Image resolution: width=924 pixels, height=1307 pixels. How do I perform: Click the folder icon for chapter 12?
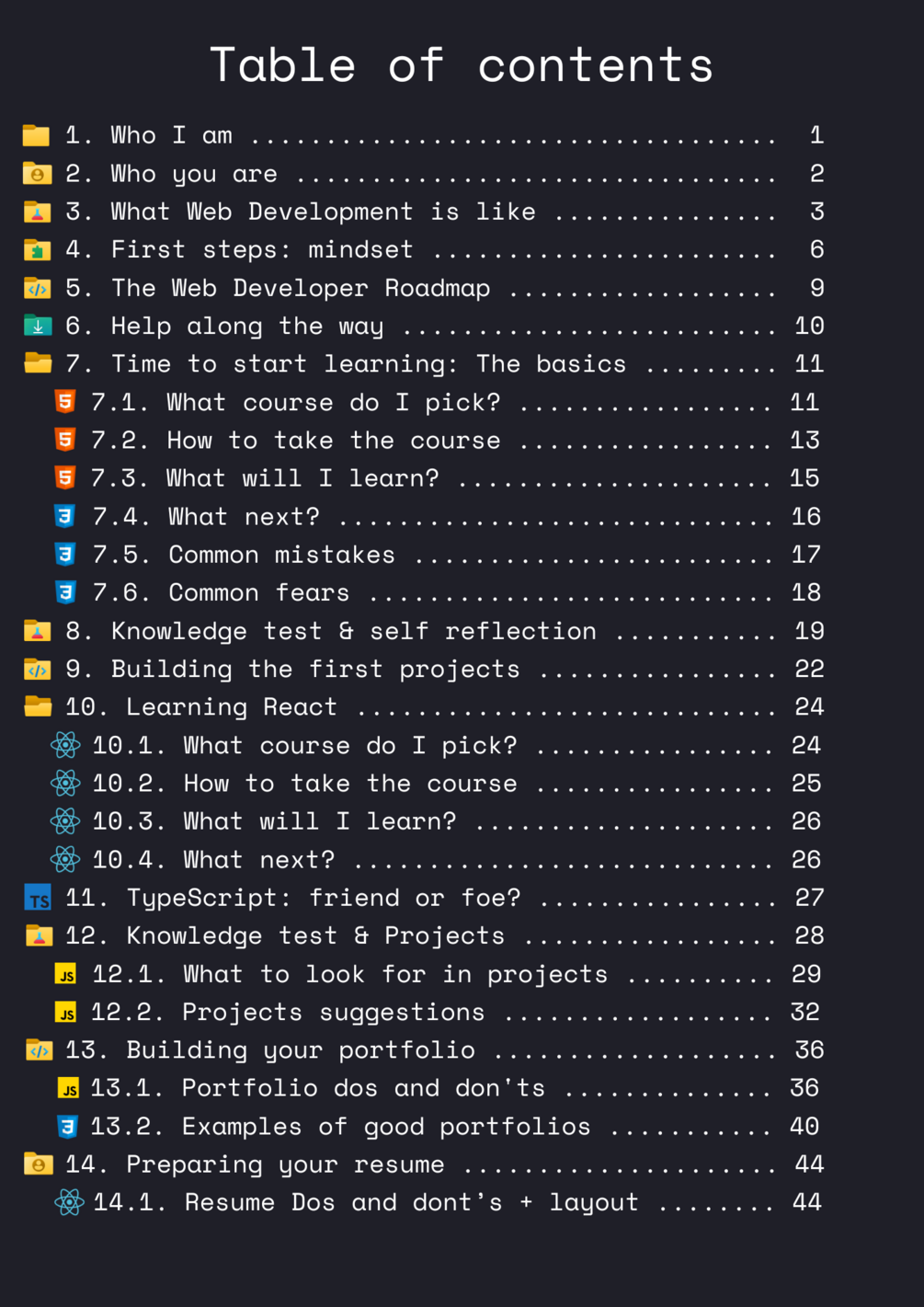39,935
